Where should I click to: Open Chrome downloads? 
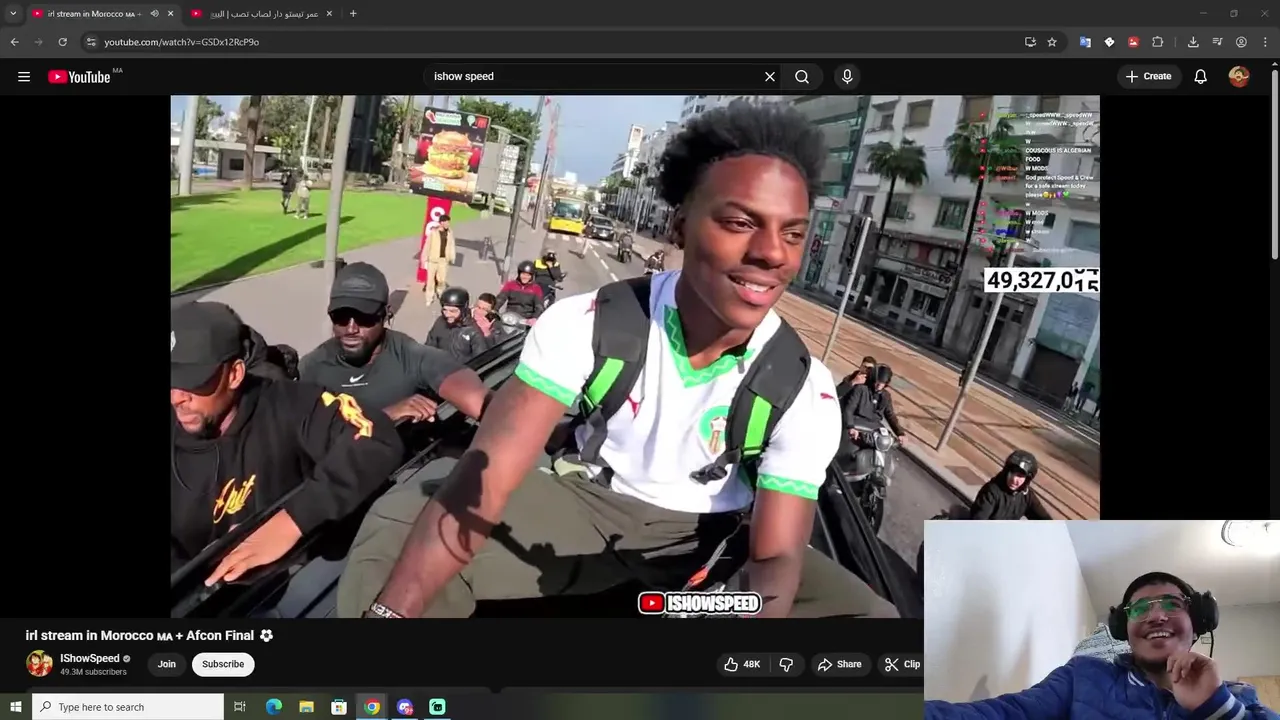pos(1193,42)
